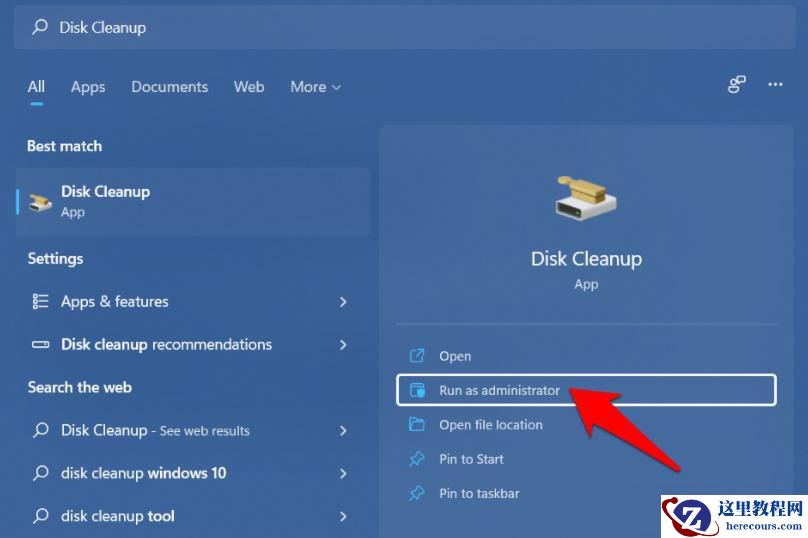Screen dimensions: 808x538
Task: Choose Run as administrator
Action: 586,390
